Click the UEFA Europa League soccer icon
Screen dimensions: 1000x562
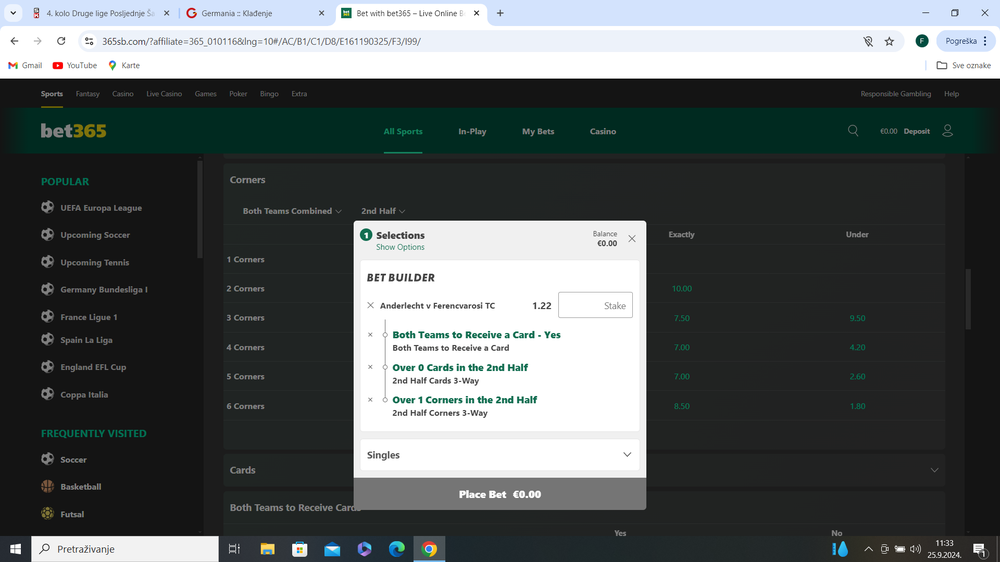pyautogui.click(x=47, y=207)
